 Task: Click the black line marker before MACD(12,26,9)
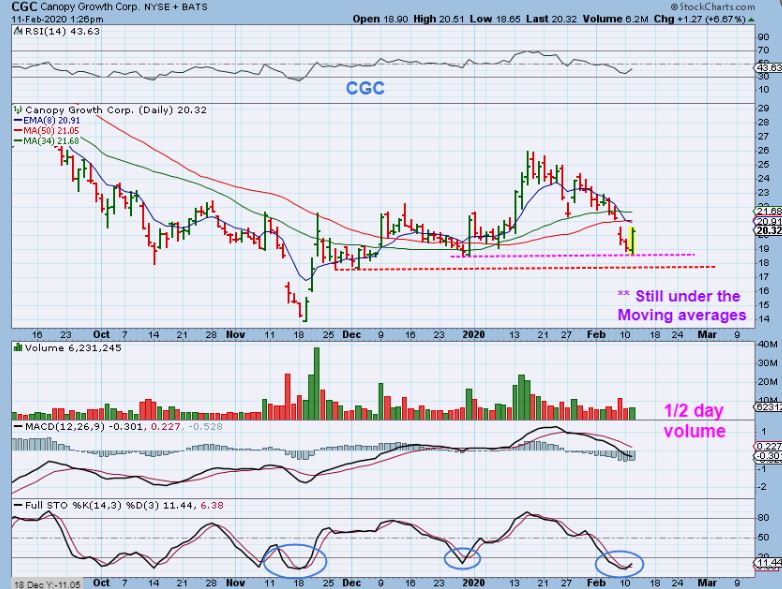click(18, 427)
